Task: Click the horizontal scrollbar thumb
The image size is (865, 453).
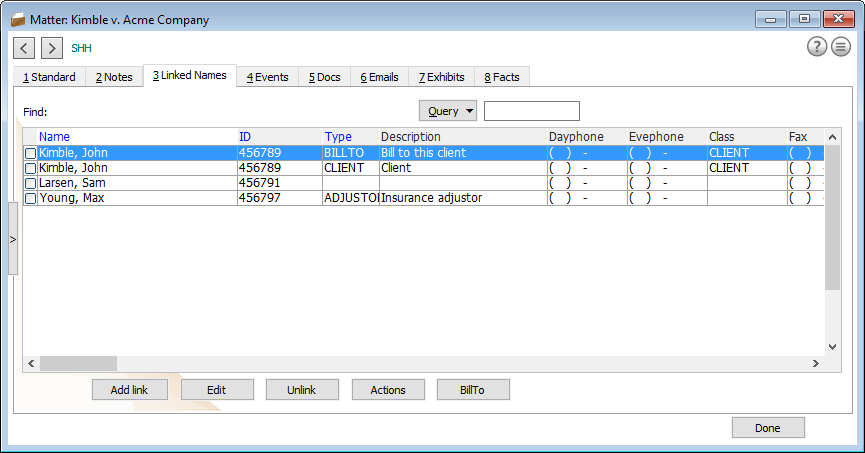Action: click(x=78, y=363)
